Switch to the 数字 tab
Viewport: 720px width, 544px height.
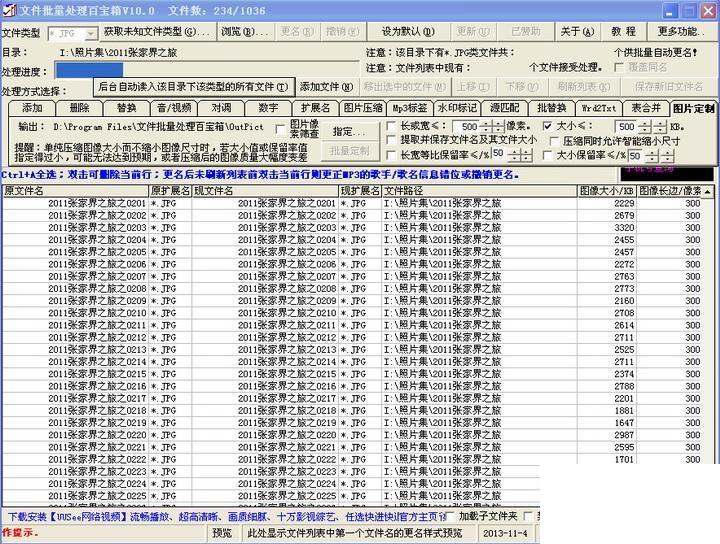click(268, 108)
